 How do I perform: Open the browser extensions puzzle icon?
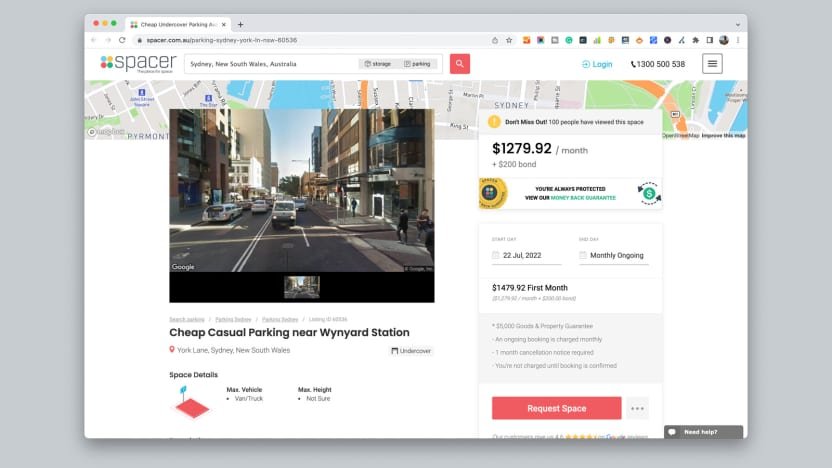[x=696, y=40]
